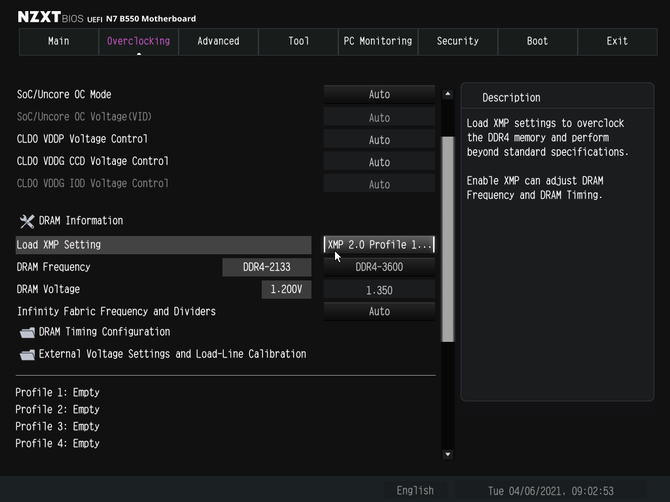The image size is (670, 502).
Task: Click the DDR4-2133 current frequency value
Action: tap(267, 267)
